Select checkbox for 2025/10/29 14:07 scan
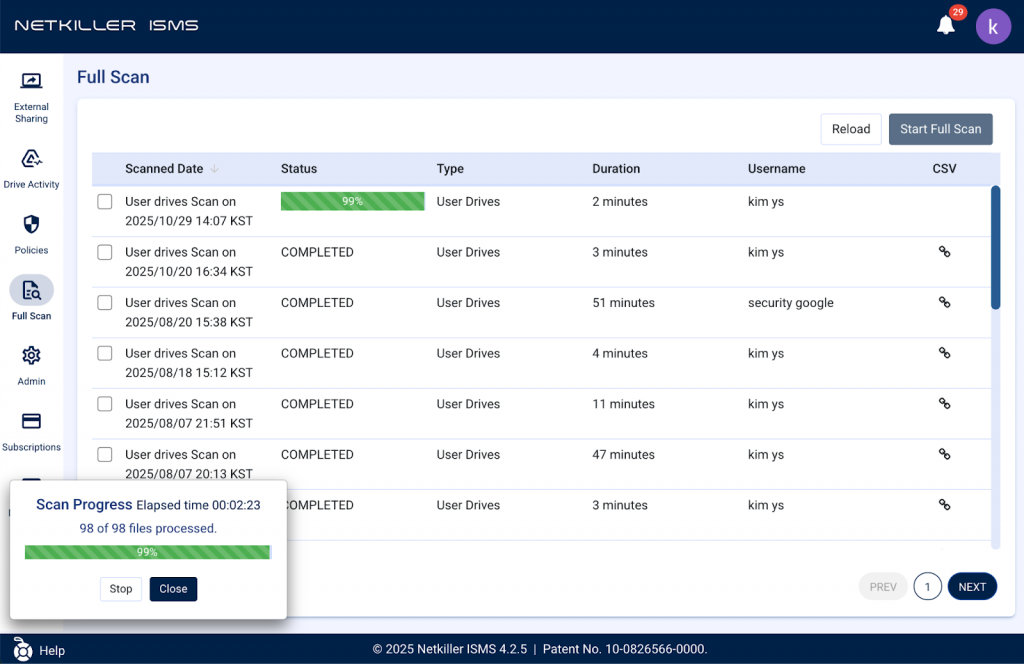 (105, 202)
